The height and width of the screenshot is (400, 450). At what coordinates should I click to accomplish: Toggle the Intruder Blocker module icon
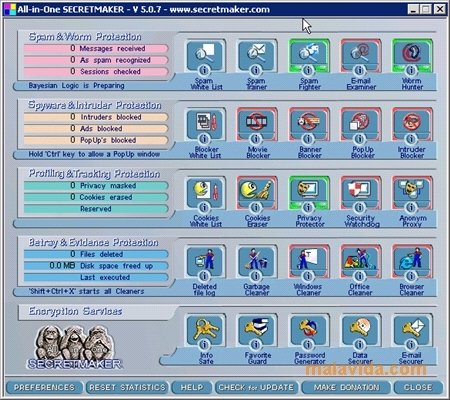(x=412, y=124)
